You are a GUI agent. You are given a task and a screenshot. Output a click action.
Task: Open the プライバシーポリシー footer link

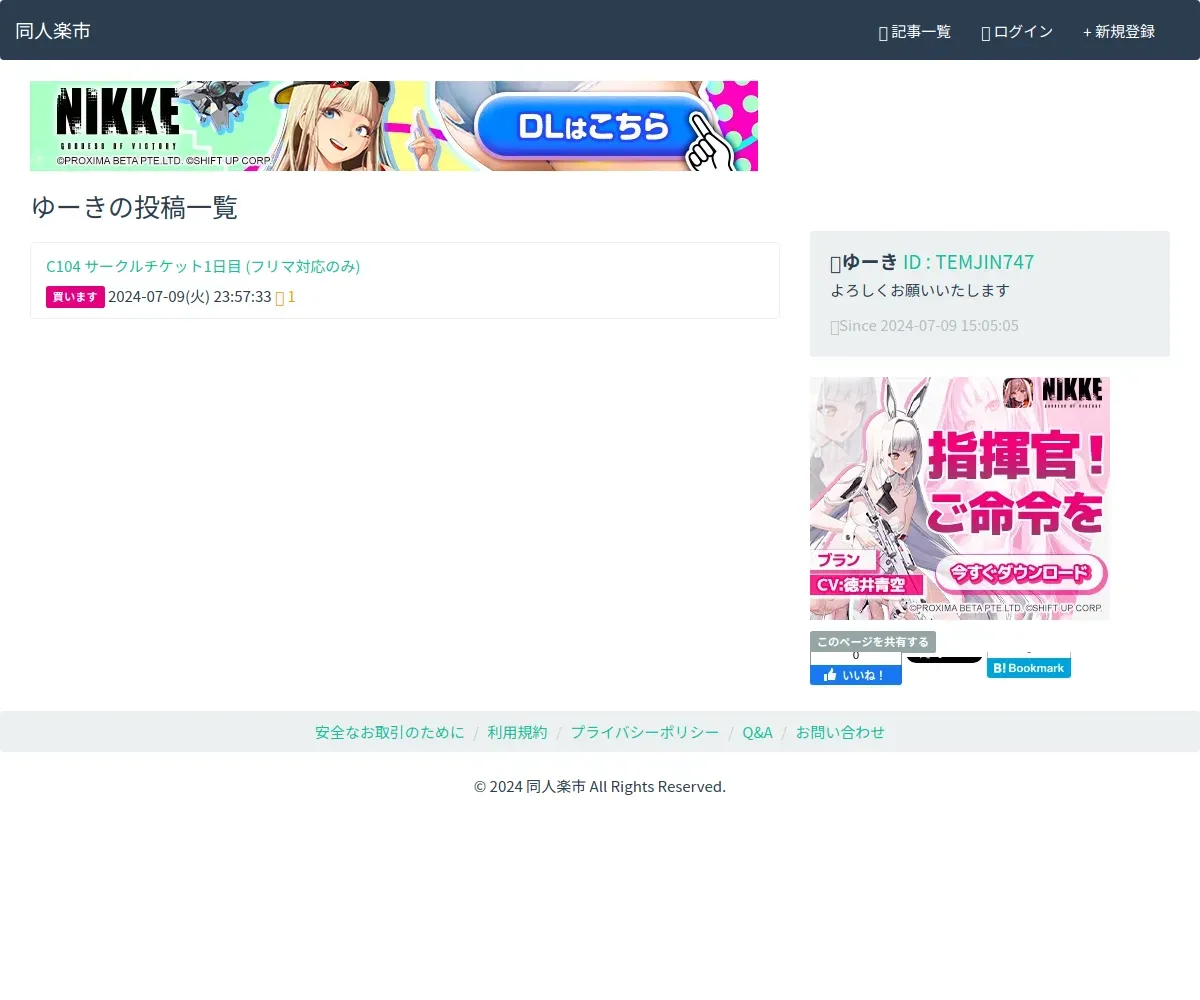pos(645,732)
